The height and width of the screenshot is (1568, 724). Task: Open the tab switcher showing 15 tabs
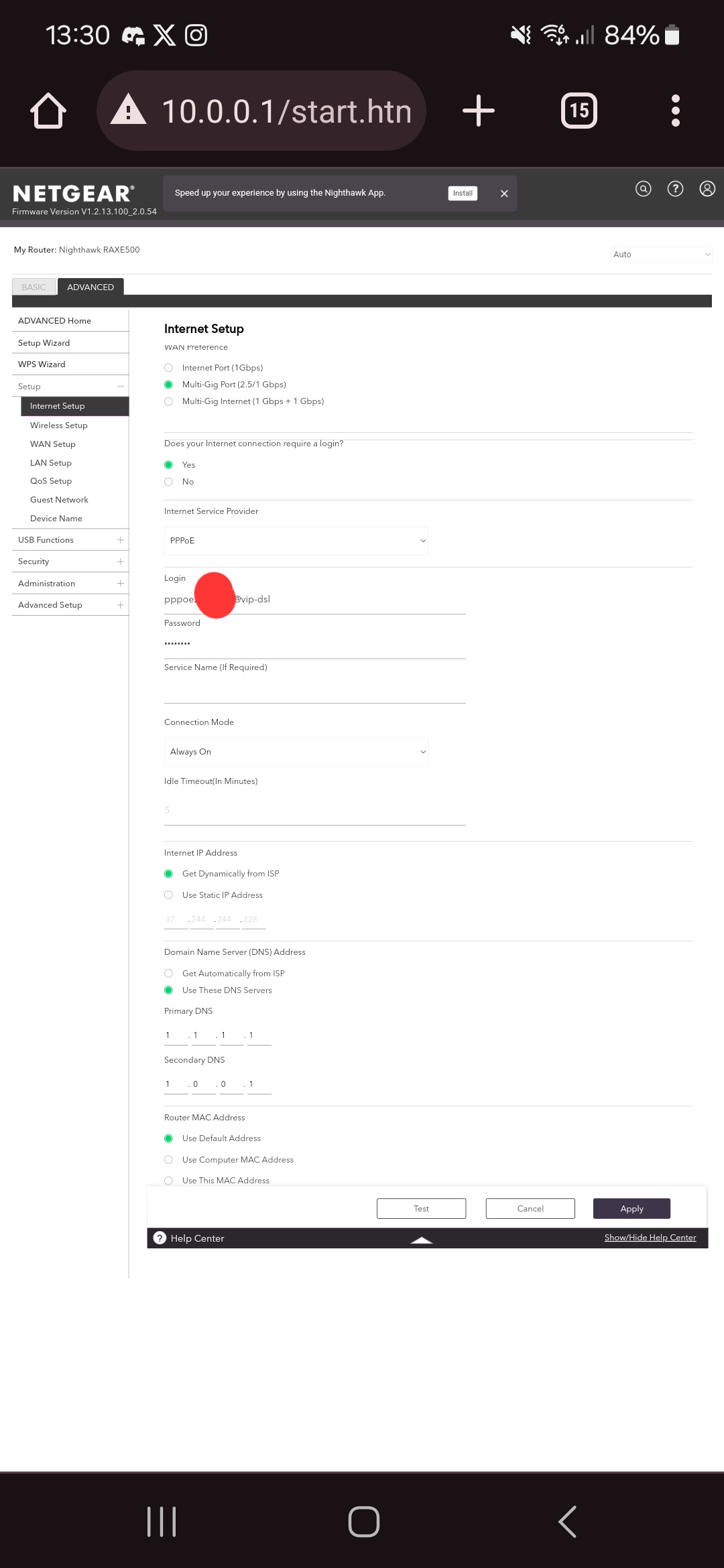click(x=579, y=111)
